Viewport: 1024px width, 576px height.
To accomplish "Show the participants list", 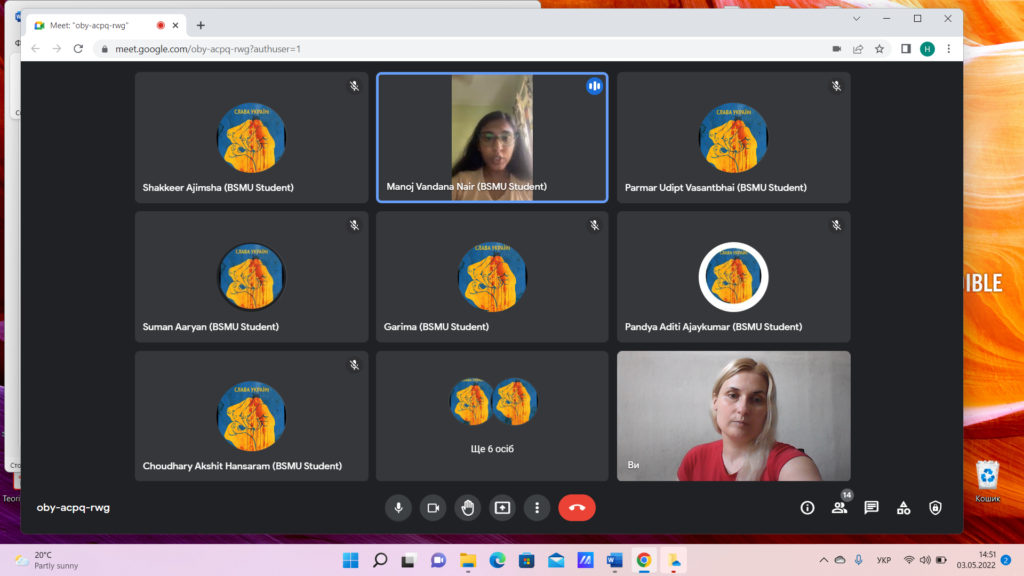I will [x=839, y=508].
